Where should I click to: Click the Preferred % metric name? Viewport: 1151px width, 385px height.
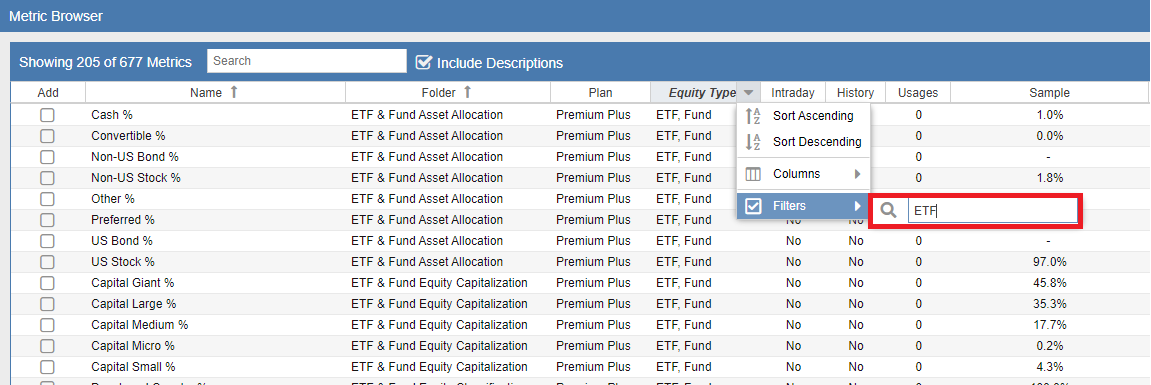click(x=123, y=220)
